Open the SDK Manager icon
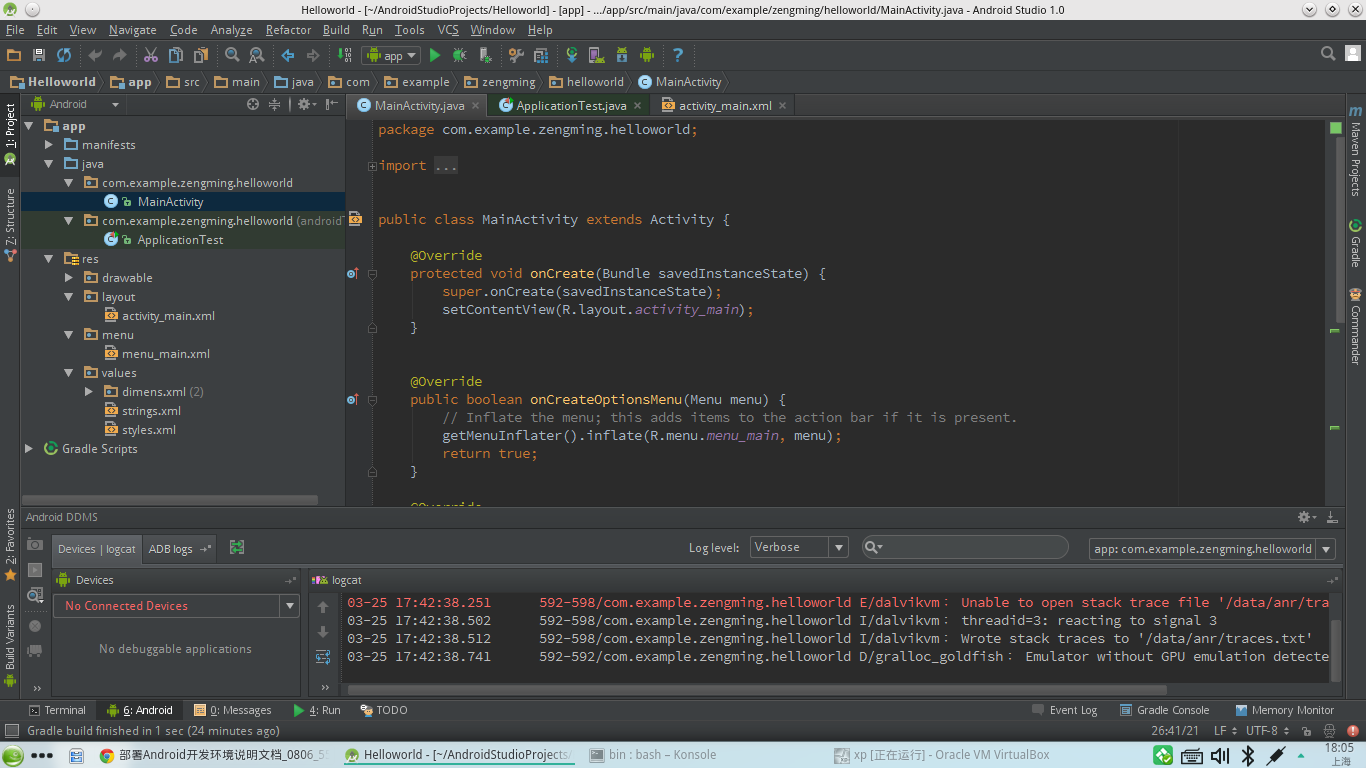 tap(622, 55)
